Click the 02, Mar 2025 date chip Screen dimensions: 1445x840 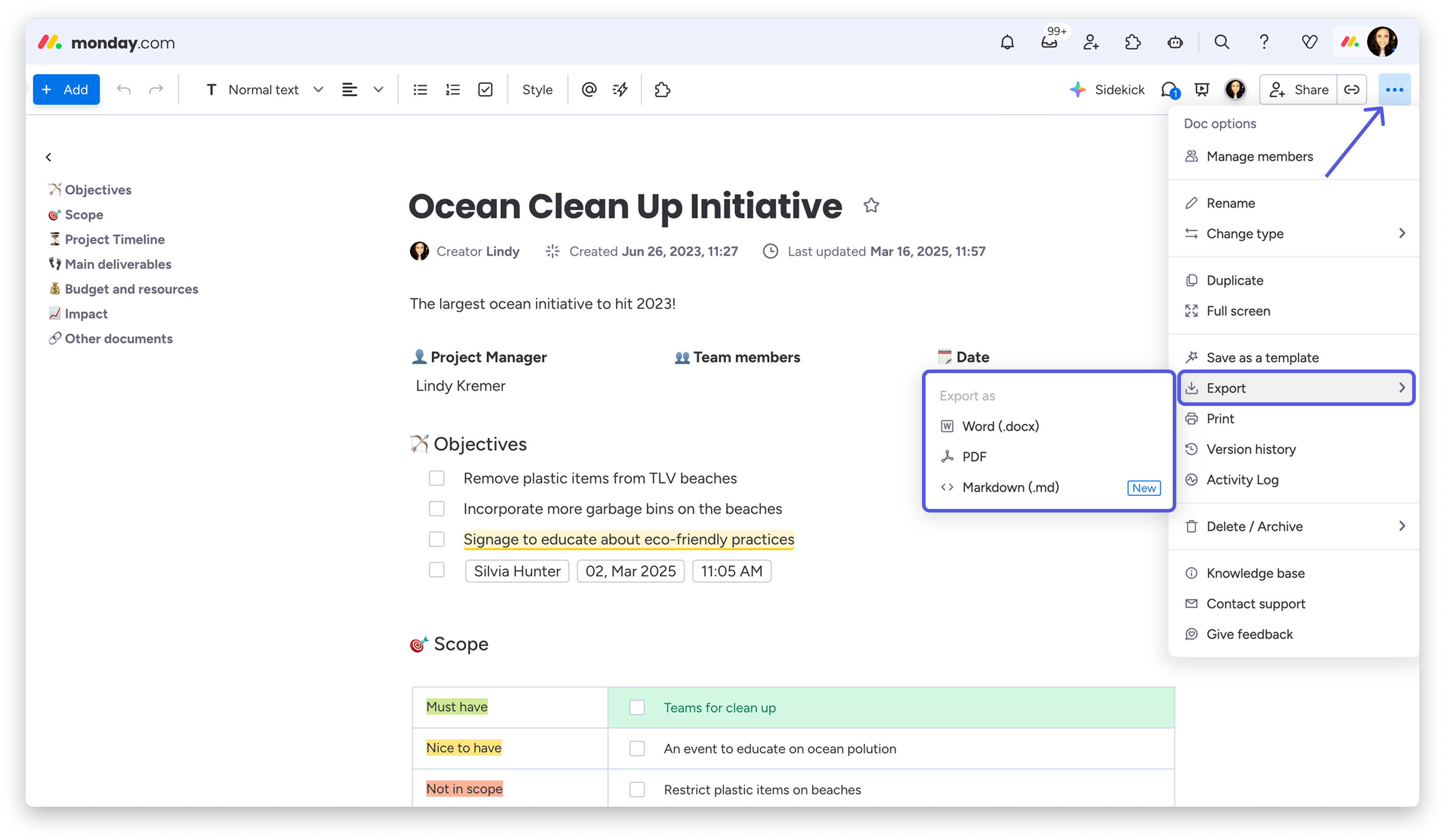(x=630, y=571)
